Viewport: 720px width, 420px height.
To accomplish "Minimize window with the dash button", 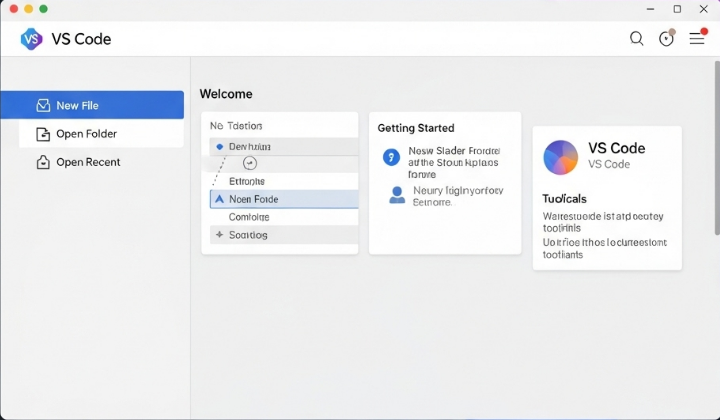I will (650, 9).
